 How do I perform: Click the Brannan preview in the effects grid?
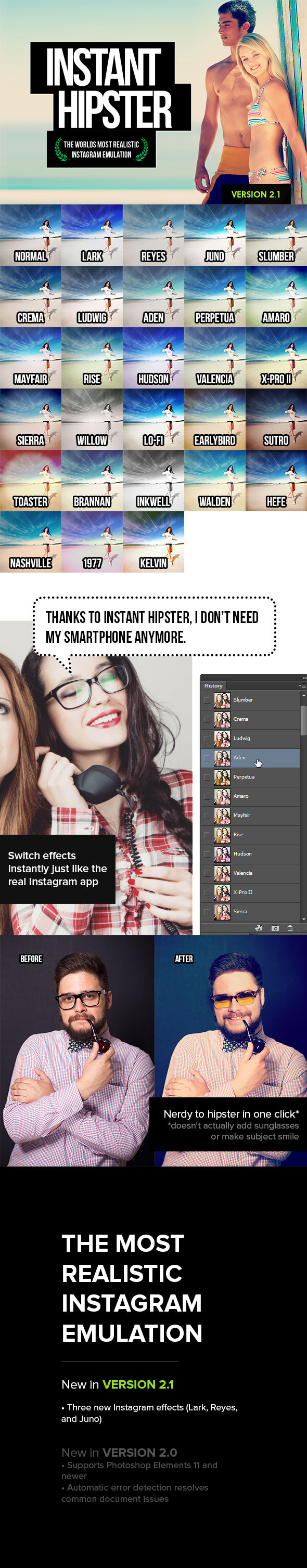(x=92, y=481)
